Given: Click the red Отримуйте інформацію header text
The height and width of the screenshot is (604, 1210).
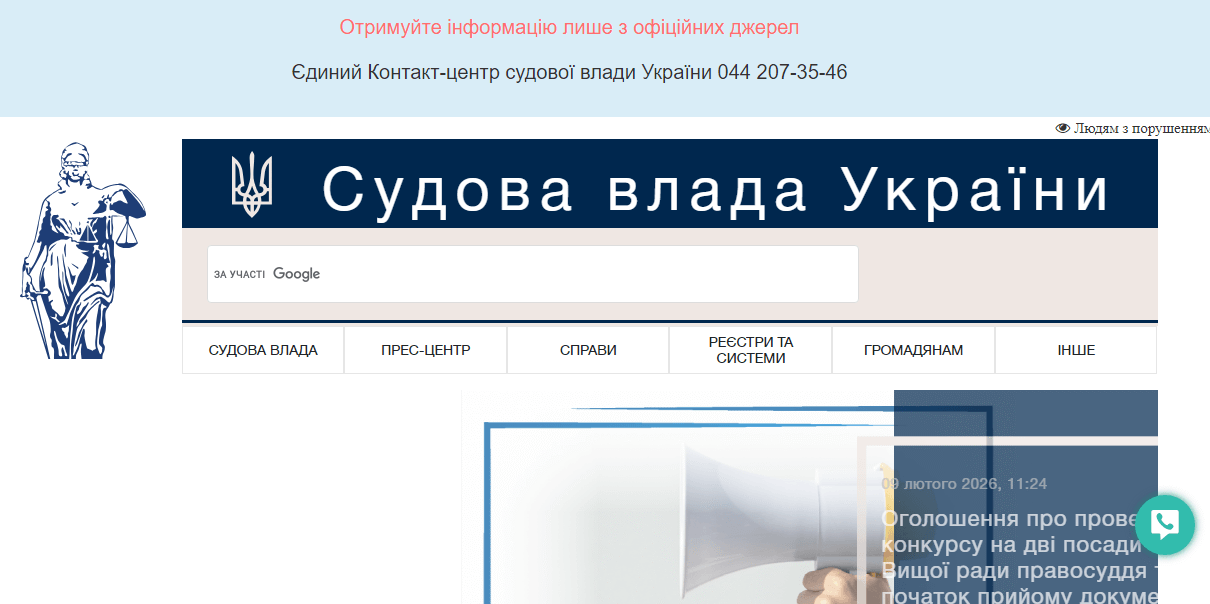Looking at the screenshot, I should click(568, 27).
